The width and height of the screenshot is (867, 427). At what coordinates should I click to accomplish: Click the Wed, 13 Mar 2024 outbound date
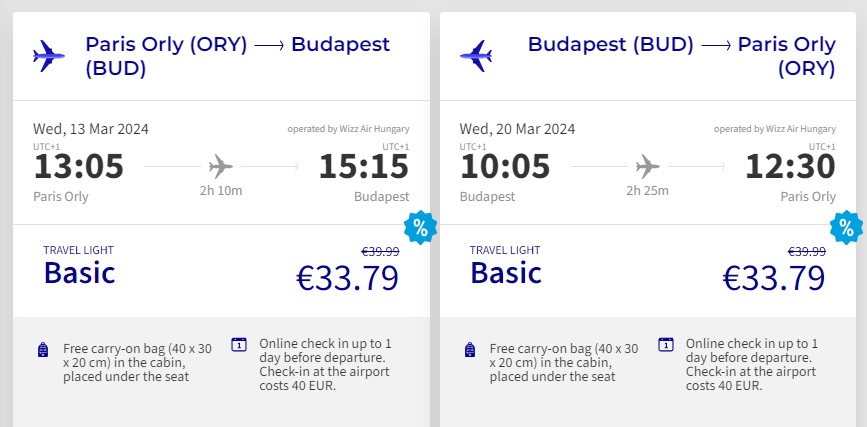(x=90, y=129)
